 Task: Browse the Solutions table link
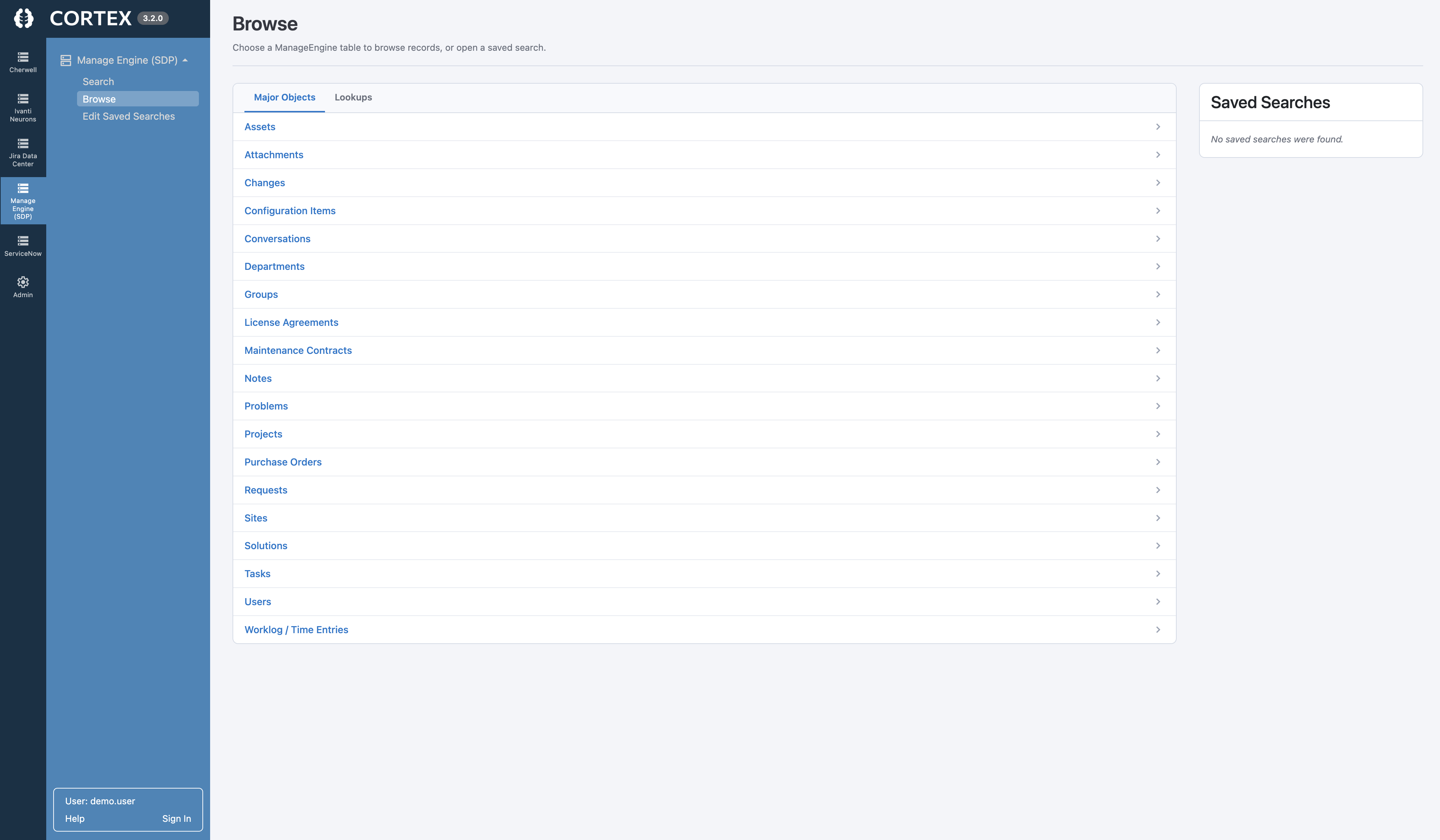click(x=266, y=546)
